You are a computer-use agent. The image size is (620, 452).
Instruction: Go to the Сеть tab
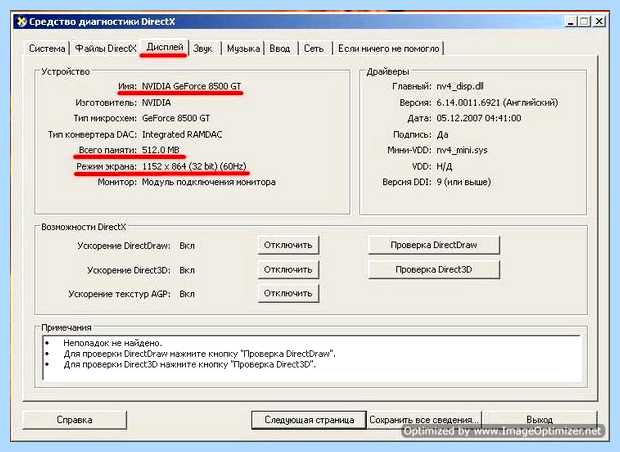pyautogui.click(x=314, y=49)
